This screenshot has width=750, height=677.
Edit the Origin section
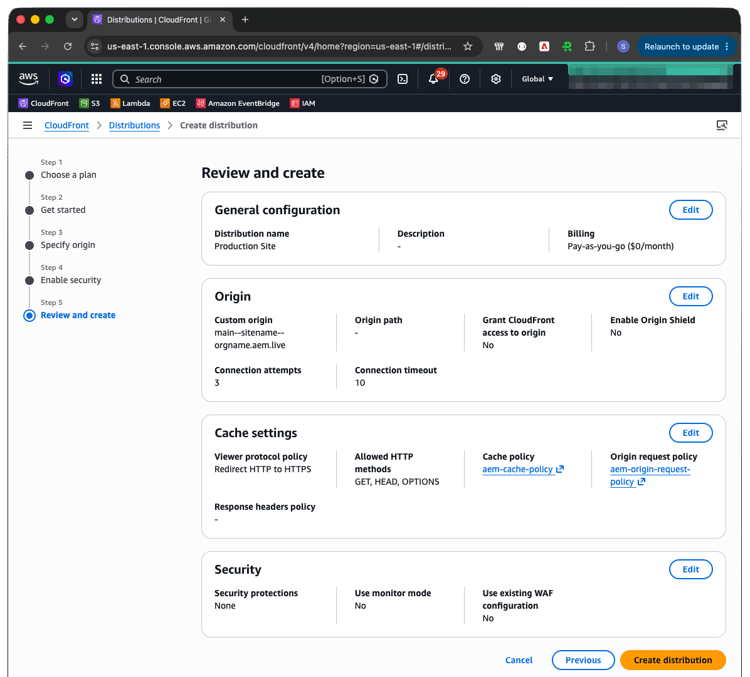(691, 296)
